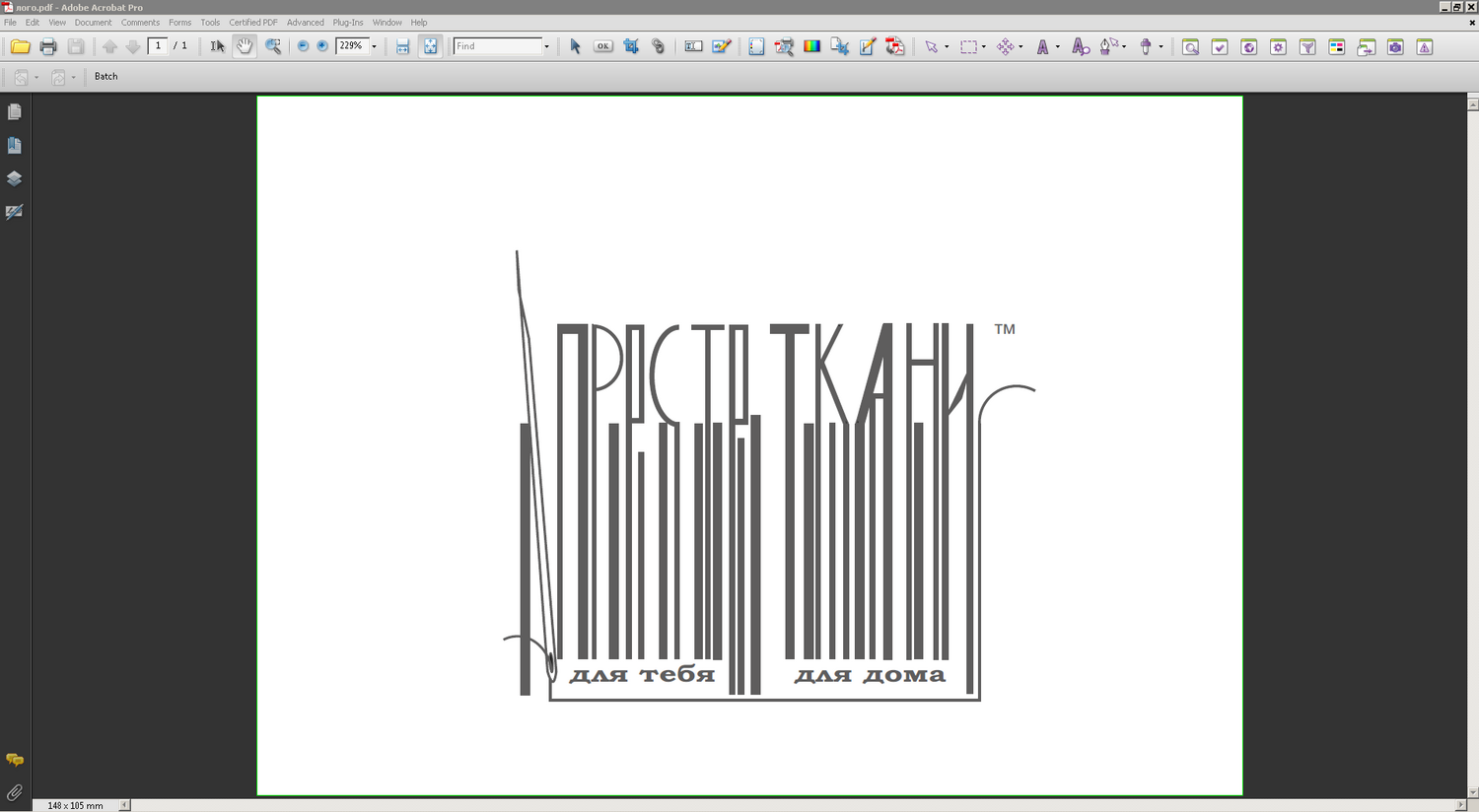Screen dimensions: 1479x812
Task: Zoom in with the plus button
Action: (x=322, y=46)
